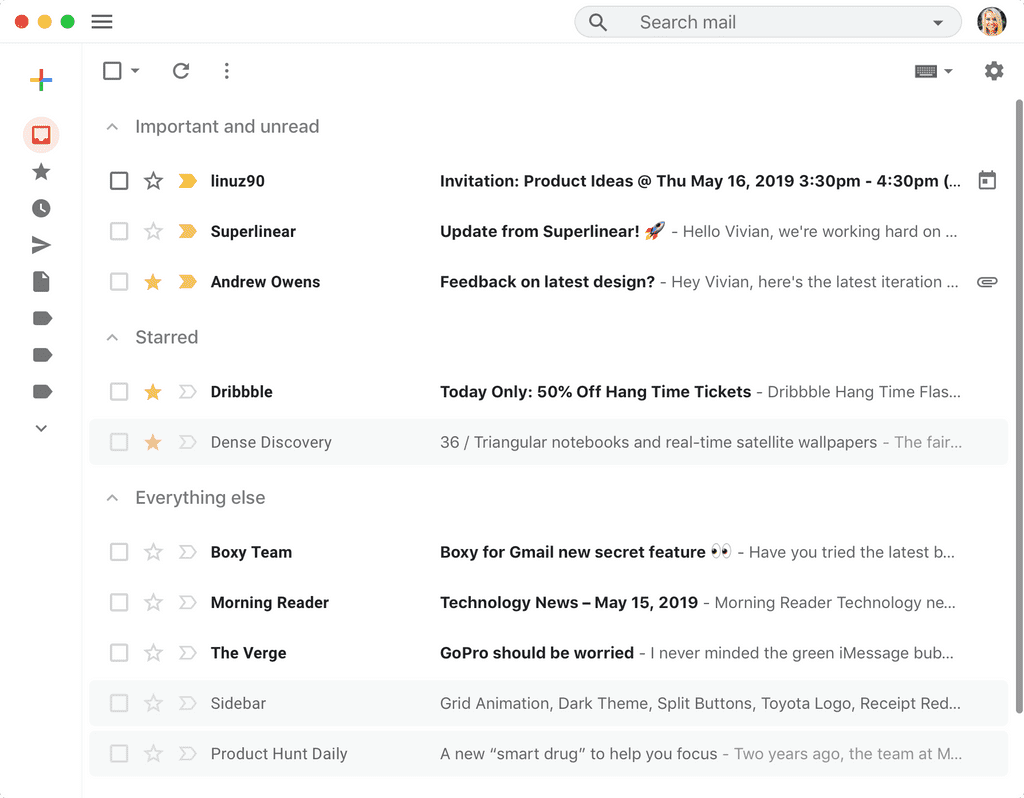Click the Sidebar sender name in list
This screenshot has height=798, width=1024.
(238, 703)
